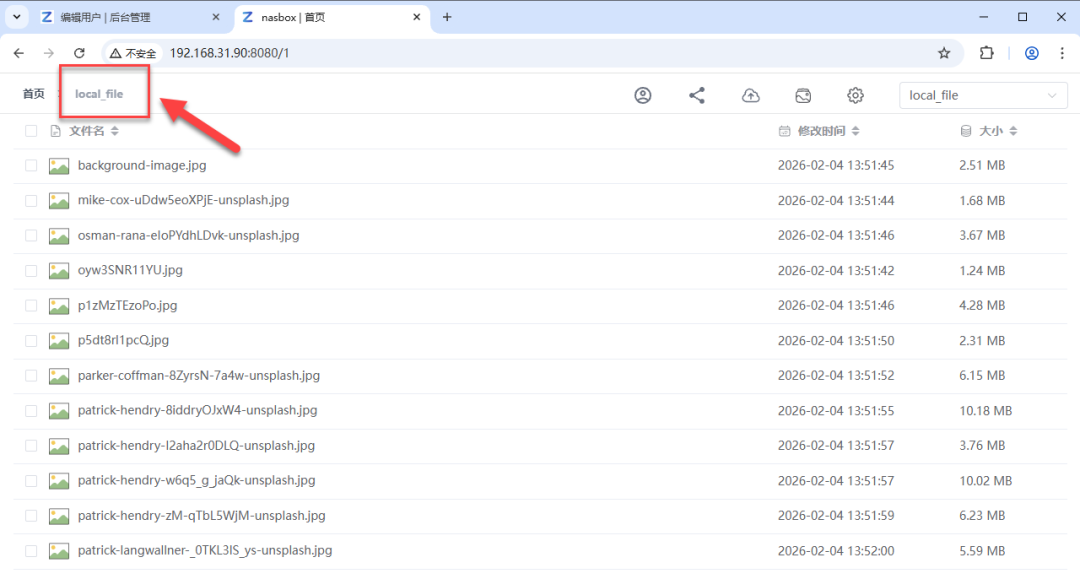Close the 编辑用户 browser tab
Image resolution: width=1080 pixels, height=579 pixels.
(x=216, y=17)
